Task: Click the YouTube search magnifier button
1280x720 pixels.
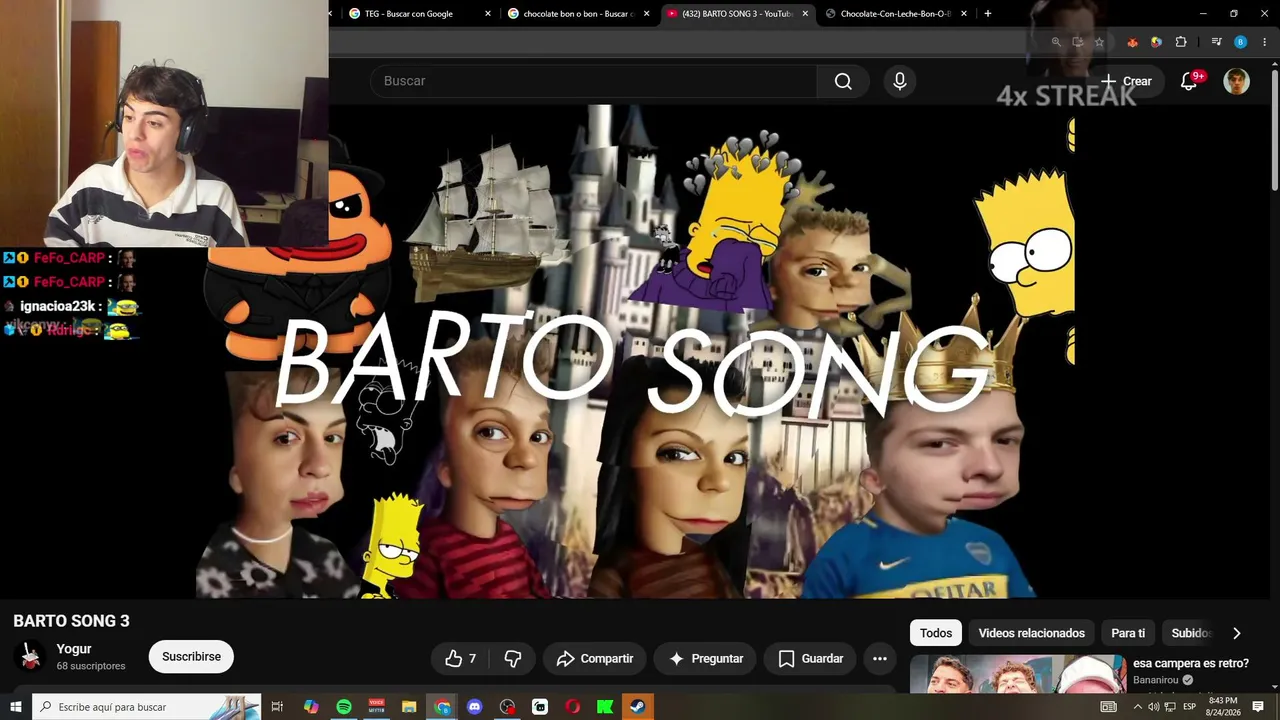Action: 843,81
